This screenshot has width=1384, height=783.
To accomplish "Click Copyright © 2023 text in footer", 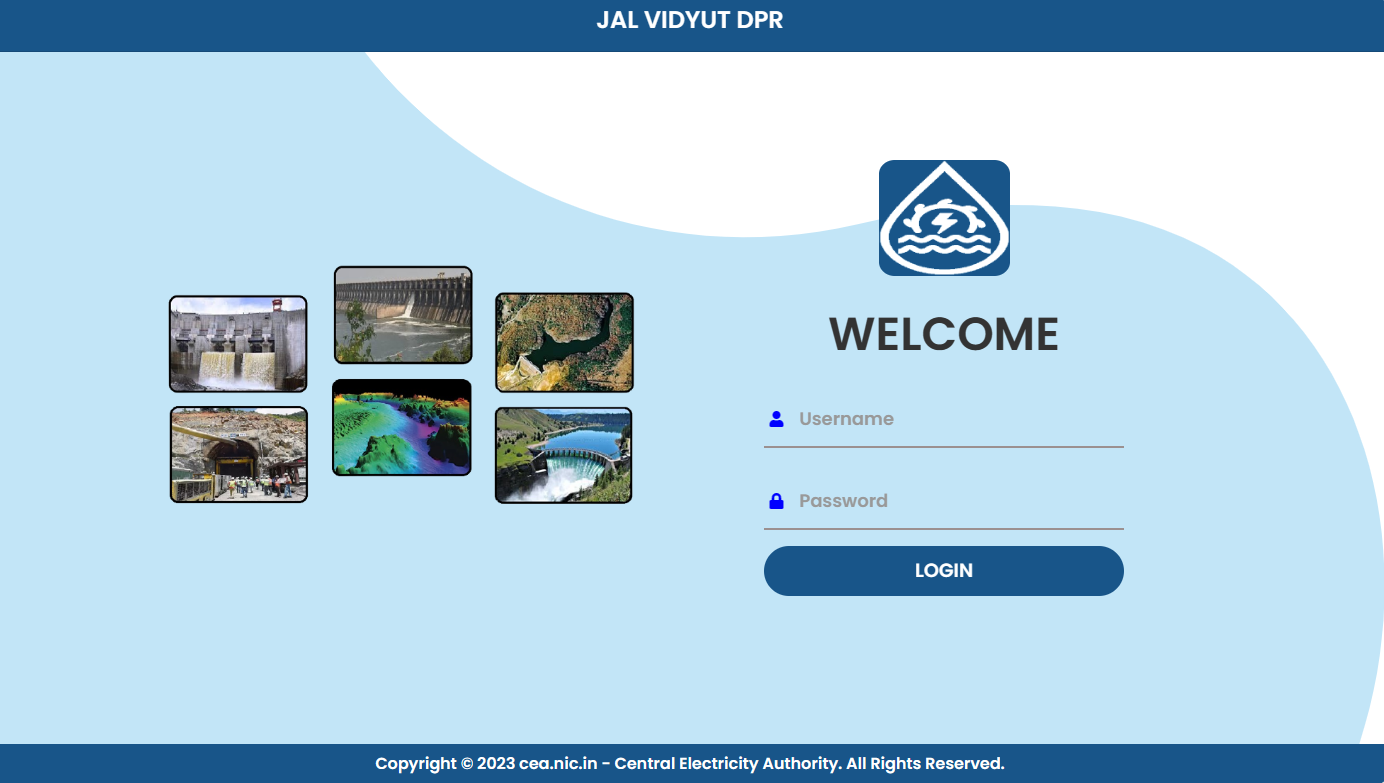I will point(445,764).
